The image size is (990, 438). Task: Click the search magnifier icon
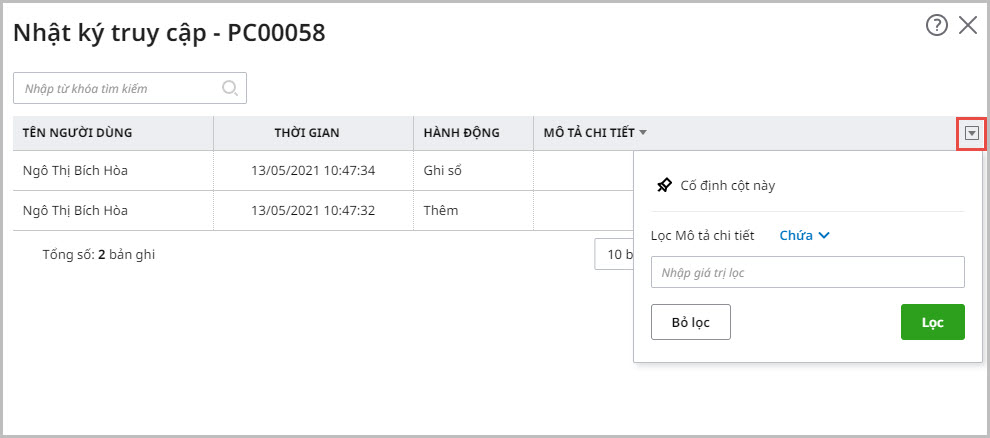pyautogui.click(x=230, y=88)
